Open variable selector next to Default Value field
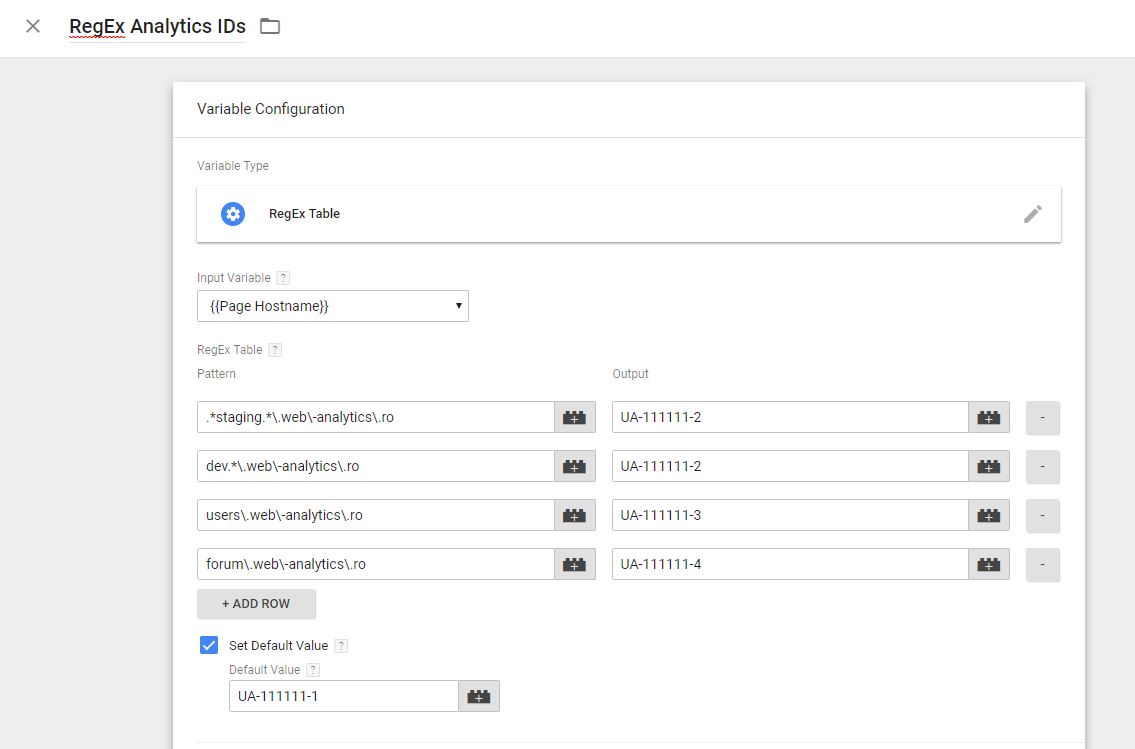 [x=478, y=696]
